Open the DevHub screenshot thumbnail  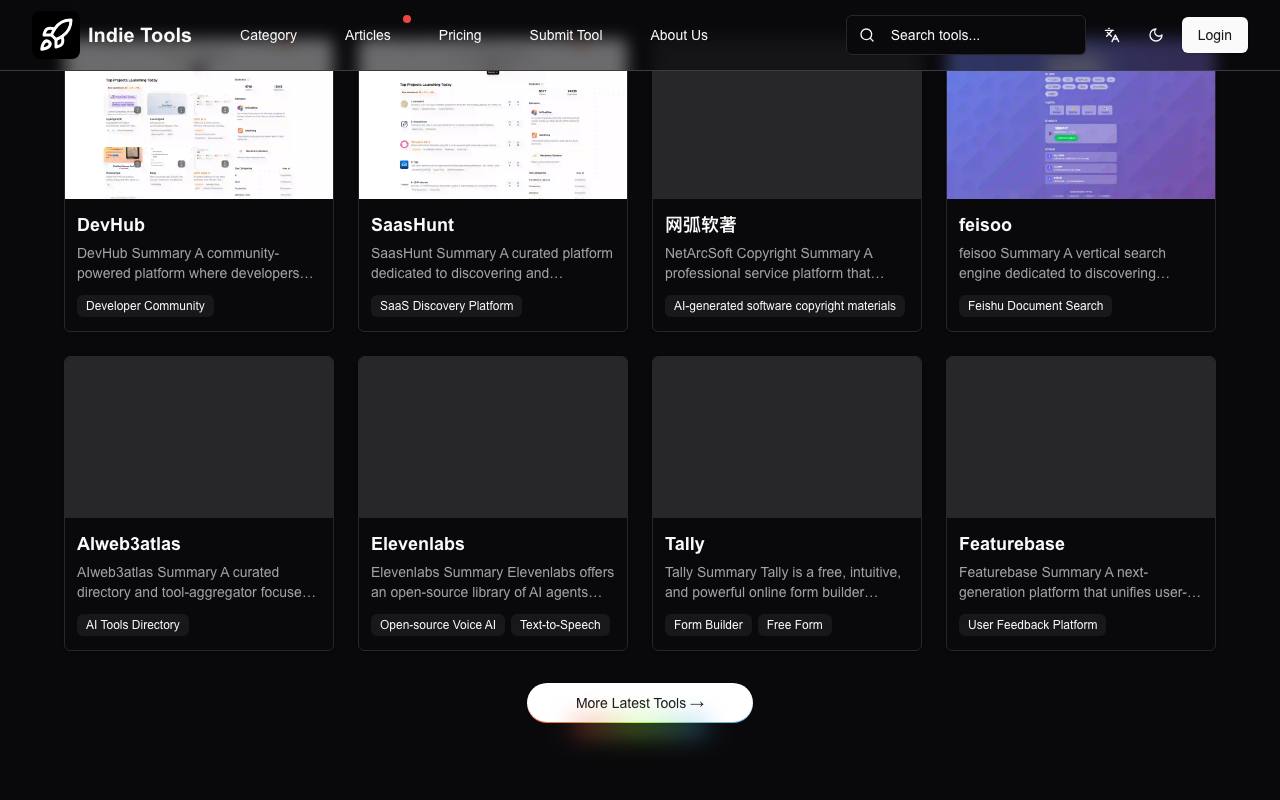199,135
